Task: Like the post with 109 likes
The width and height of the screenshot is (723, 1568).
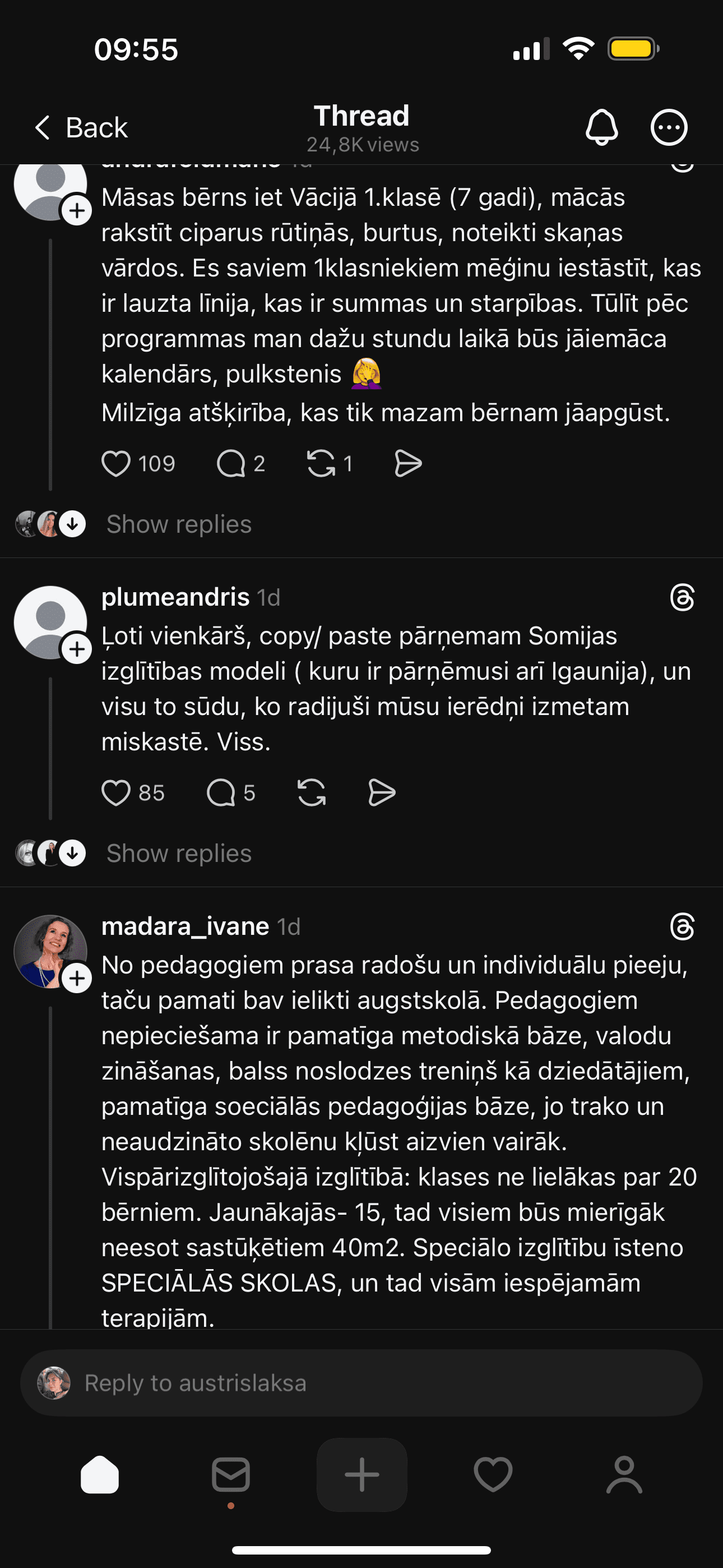Action: pos(115,464)
